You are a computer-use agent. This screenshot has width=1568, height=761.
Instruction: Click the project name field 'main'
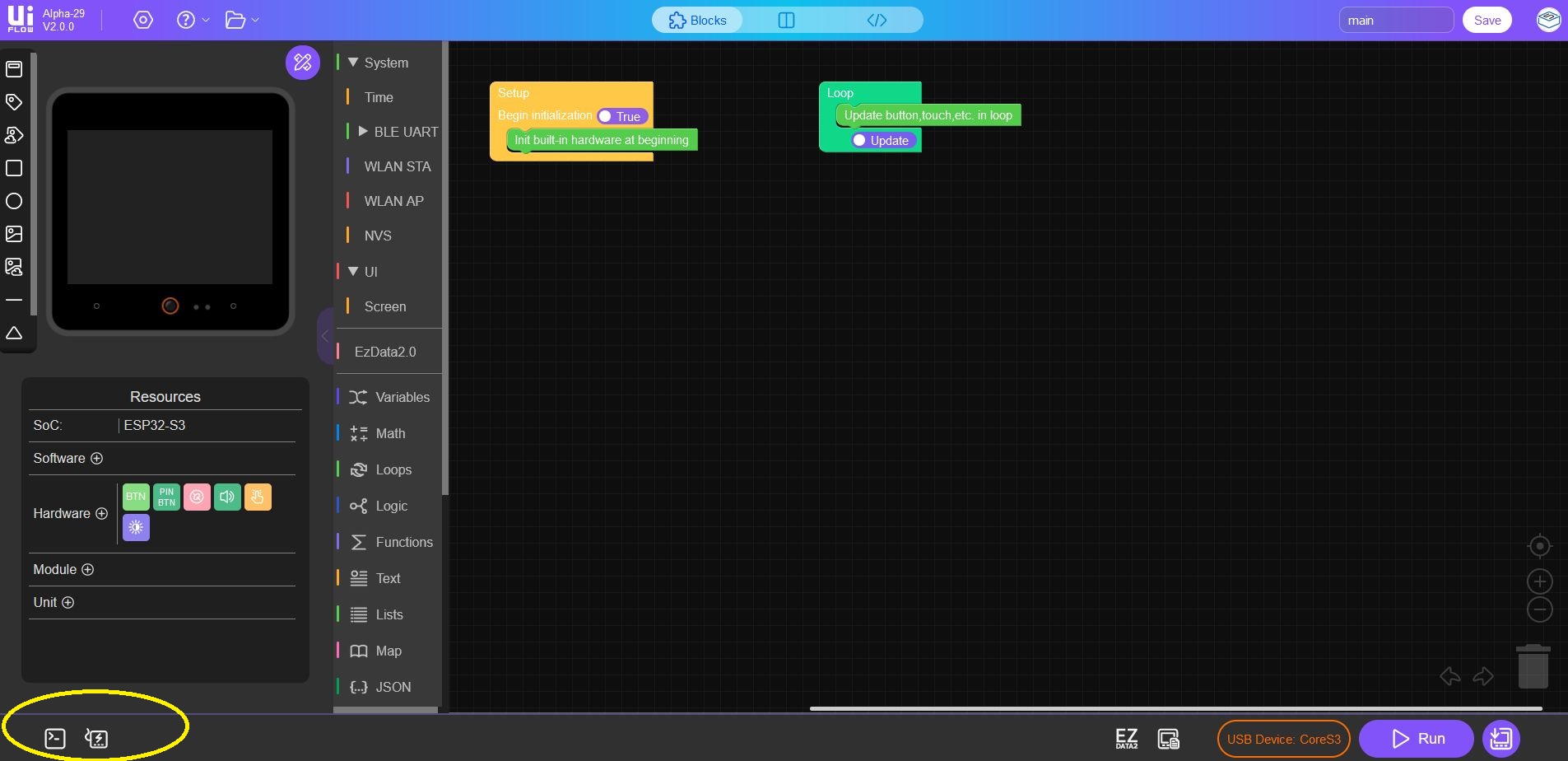pyautogui.click(x=1395, y=21)
